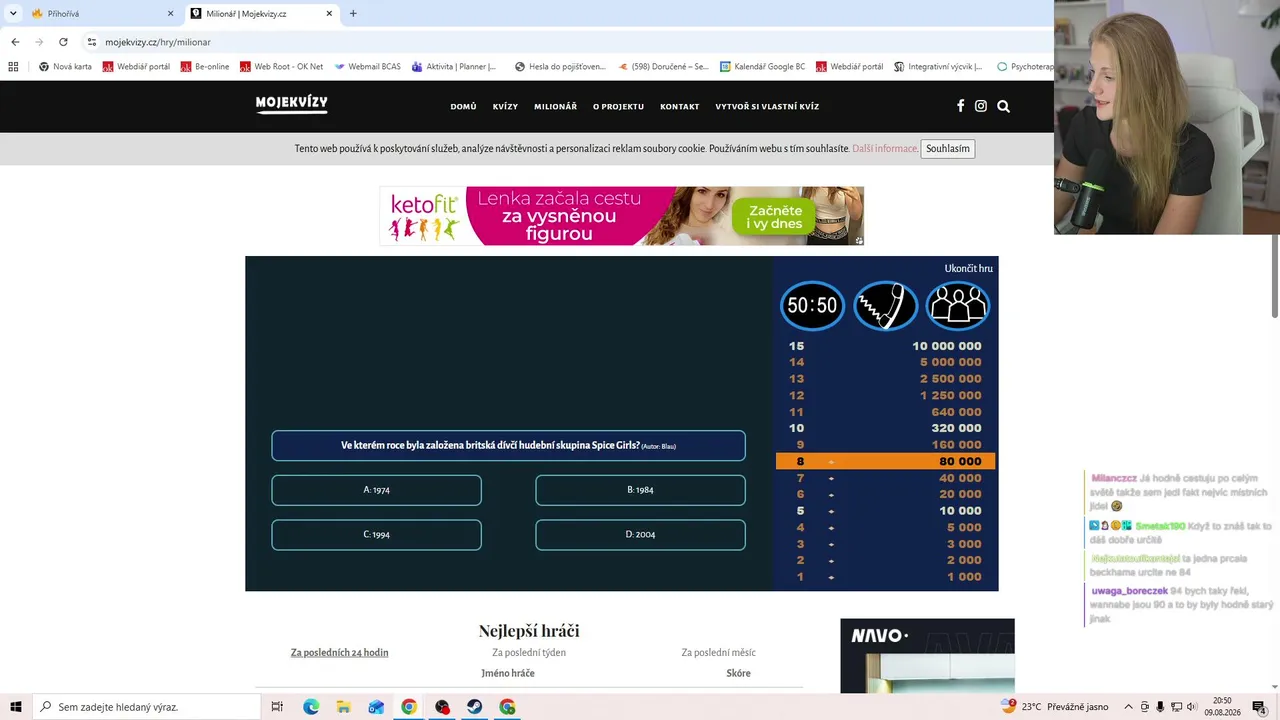1280x720 pixels.
Task: Reload the page with the refresh icon
Action: click(63, 42)
